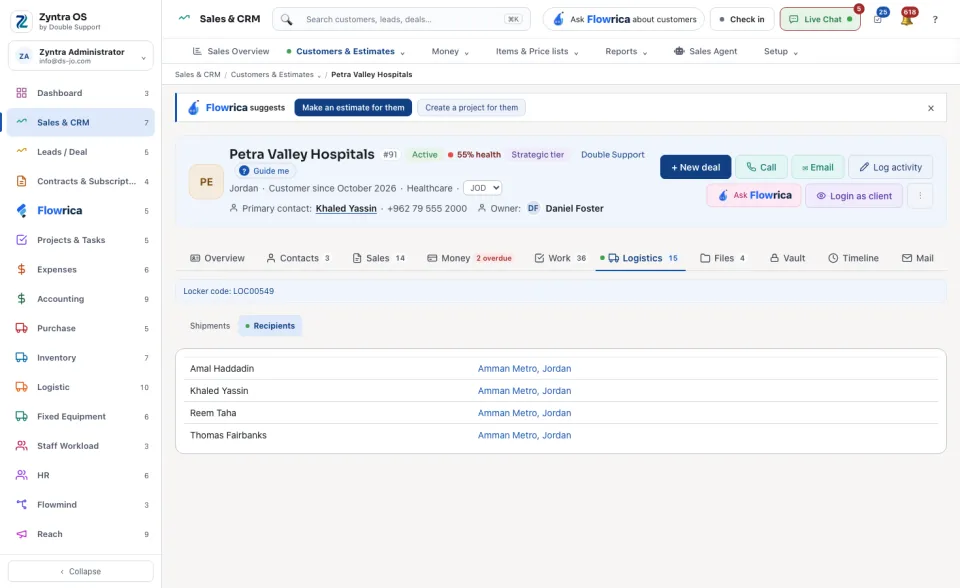960x588 pixels.
Task: Open breadcrumb Customers & Estimates chevron
Action: (x=319, y=75)
